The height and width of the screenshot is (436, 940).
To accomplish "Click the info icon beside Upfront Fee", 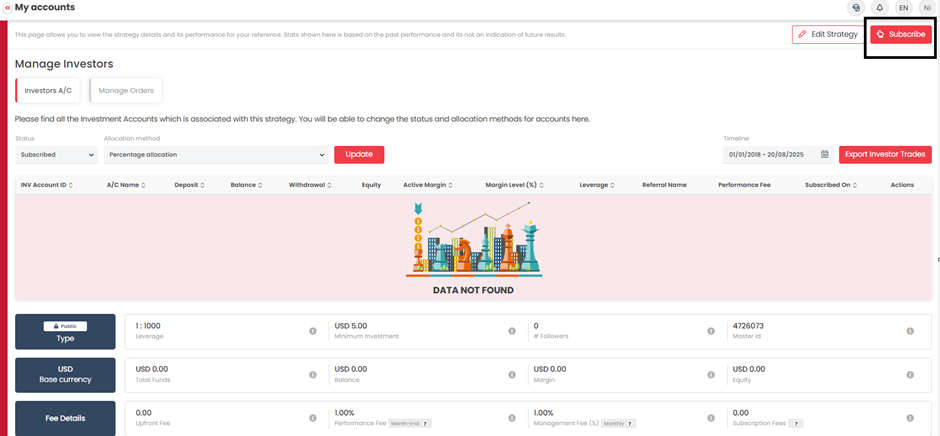I will (312, 417).
